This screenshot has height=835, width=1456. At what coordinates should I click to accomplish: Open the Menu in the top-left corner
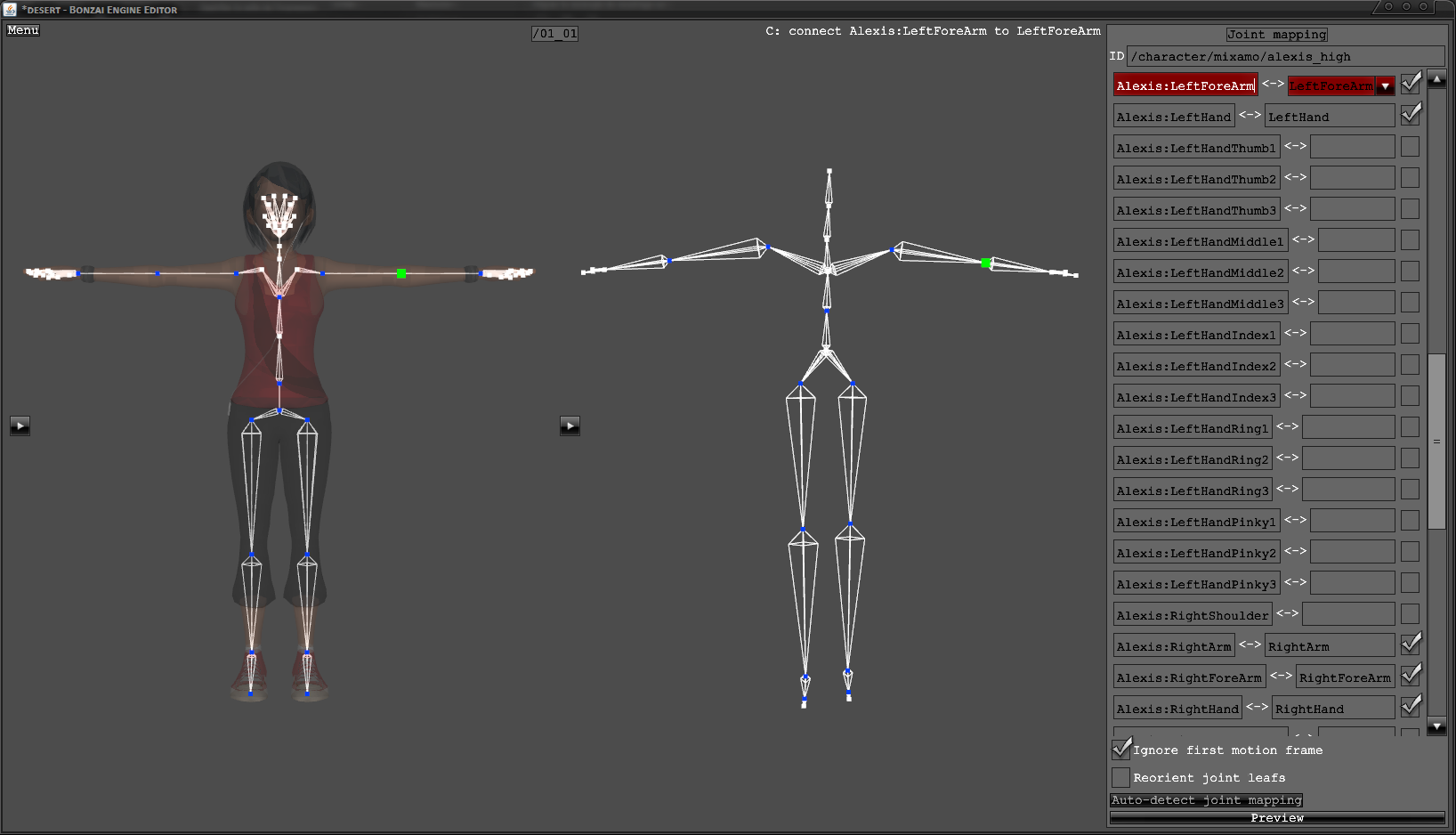click(x=23, y=30)
